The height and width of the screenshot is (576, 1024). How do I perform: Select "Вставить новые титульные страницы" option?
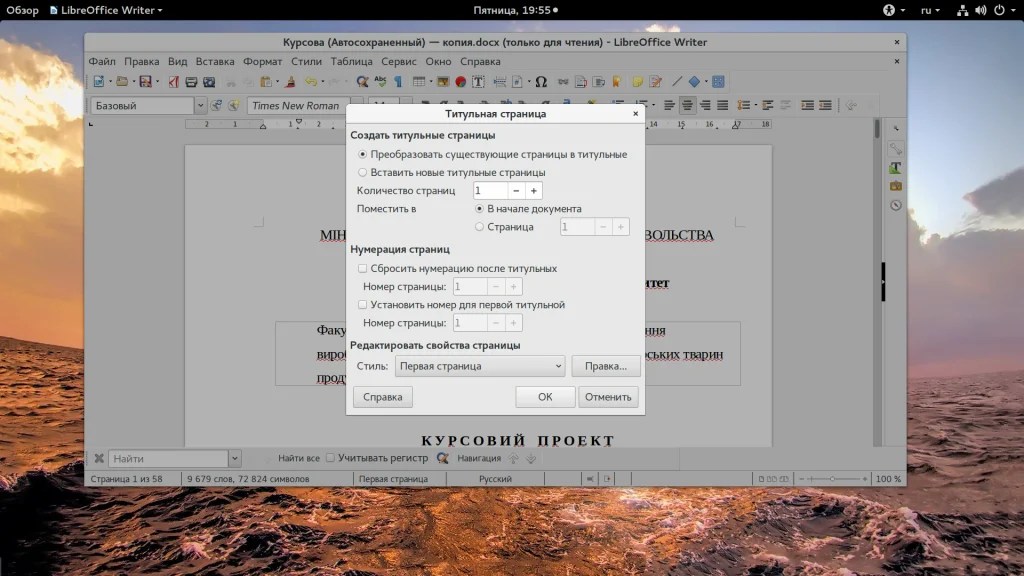click(x=363, y=172)
